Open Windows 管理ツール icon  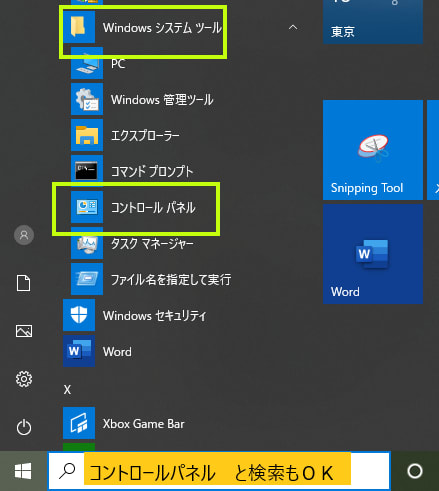point(87,99)
